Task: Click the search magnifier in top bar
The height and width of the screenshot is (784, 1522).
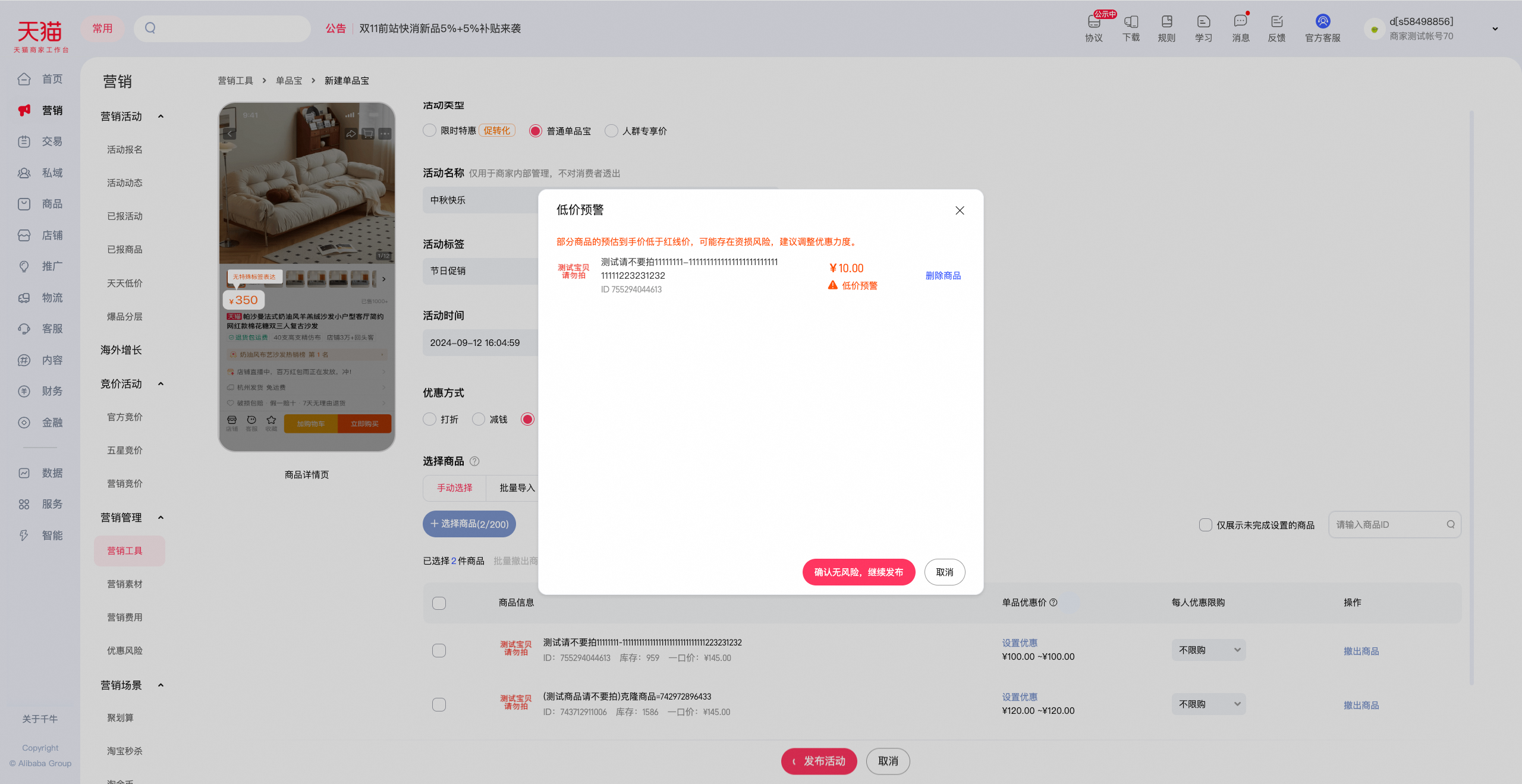Action: [x=150, y=28]
